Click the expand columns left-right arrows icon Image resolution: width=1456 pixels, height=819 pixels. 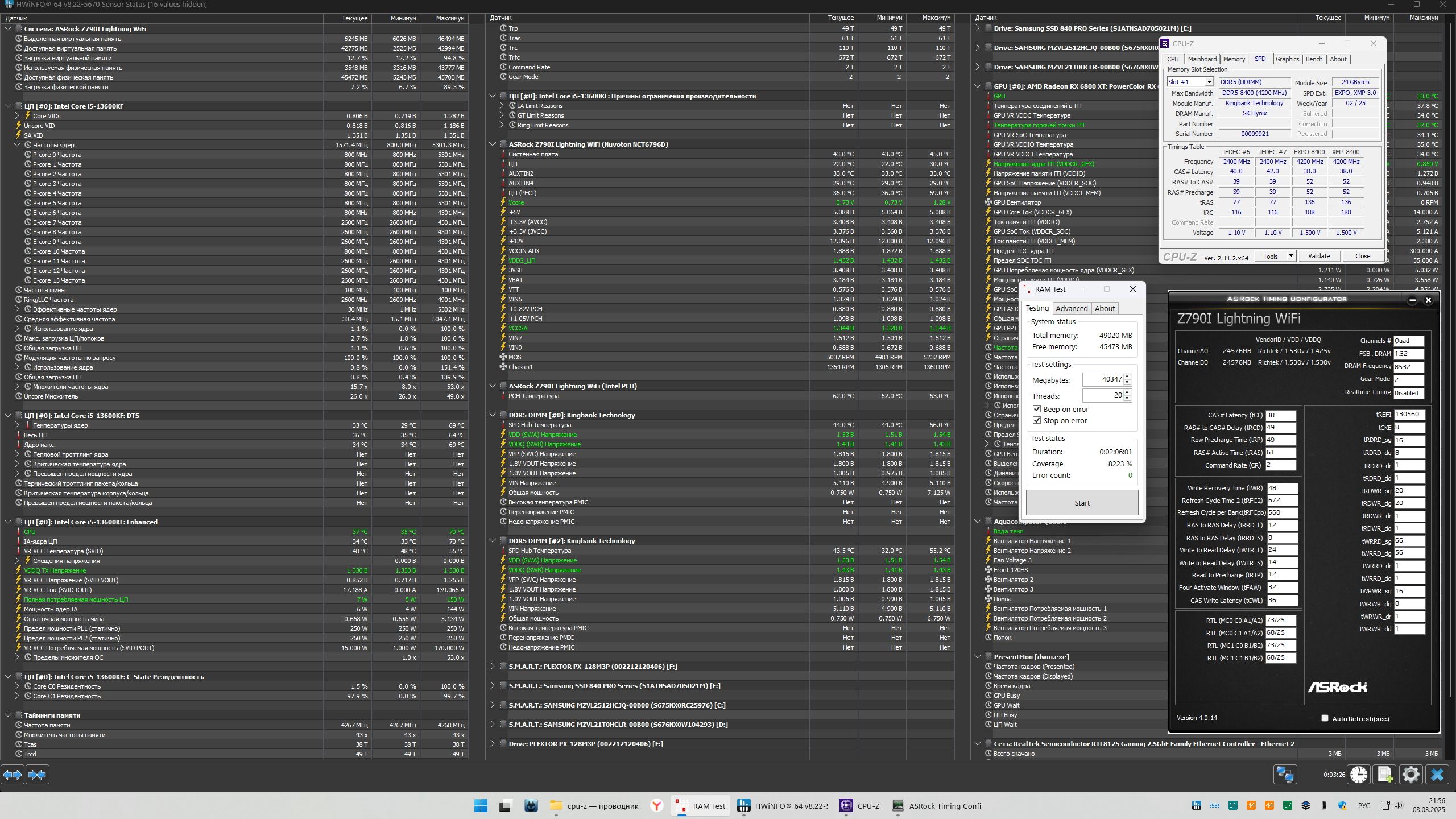click(x=13, y=775)
